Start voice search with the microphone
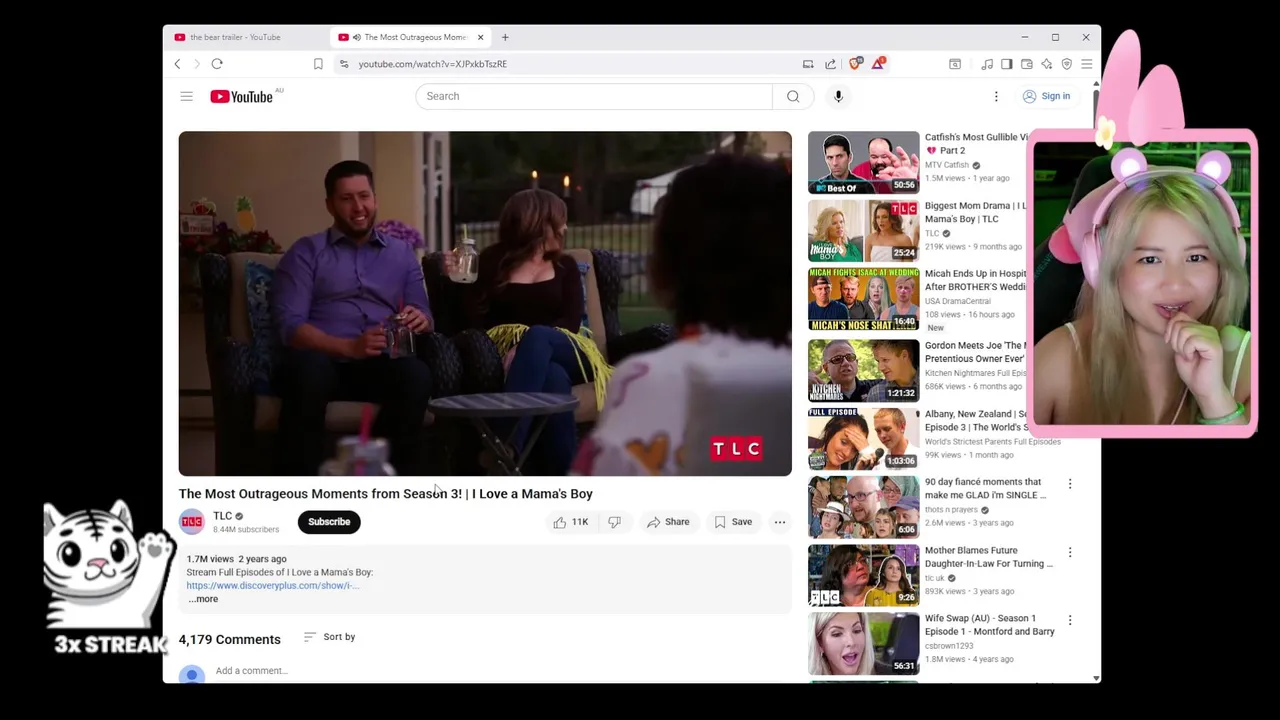 tap(838, 96)
